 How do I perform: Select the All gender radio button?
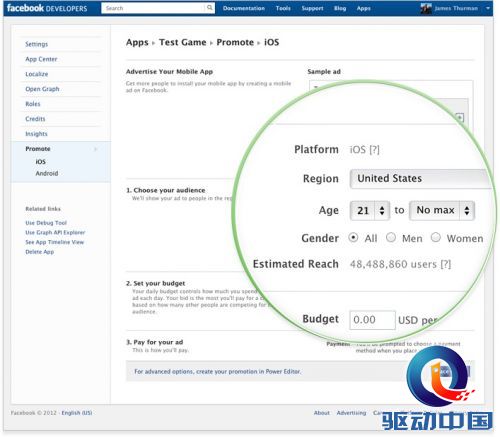point(353,237)
